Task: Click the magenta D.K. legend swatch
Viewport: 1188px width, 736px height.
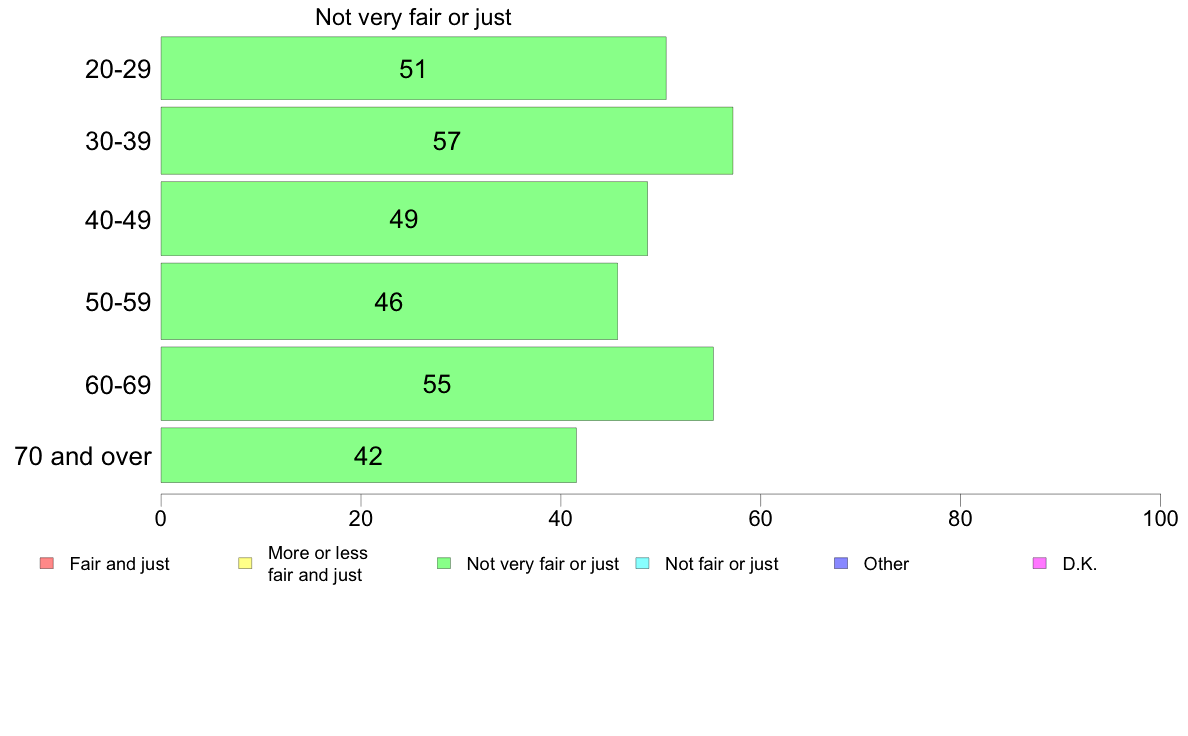Action: [1039, 564]
